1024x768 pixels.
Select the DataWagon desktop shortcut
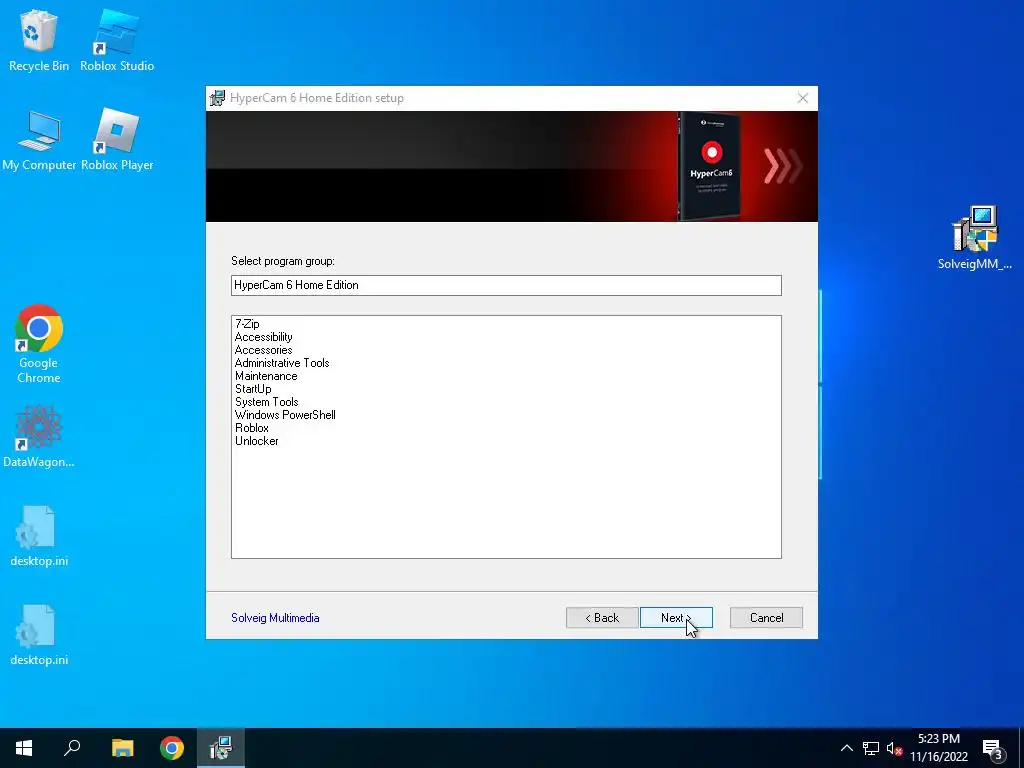(39, 436)
